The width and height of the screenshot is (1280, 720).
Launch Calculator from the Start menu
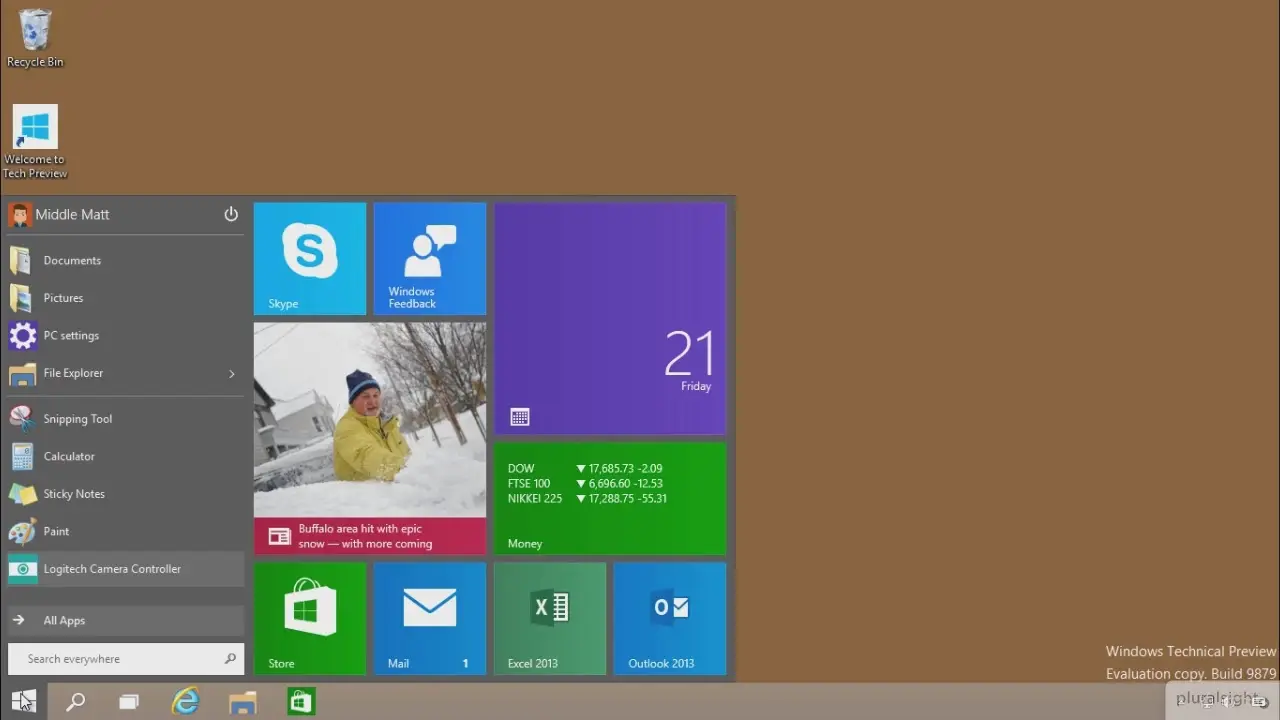click(126, 457)
